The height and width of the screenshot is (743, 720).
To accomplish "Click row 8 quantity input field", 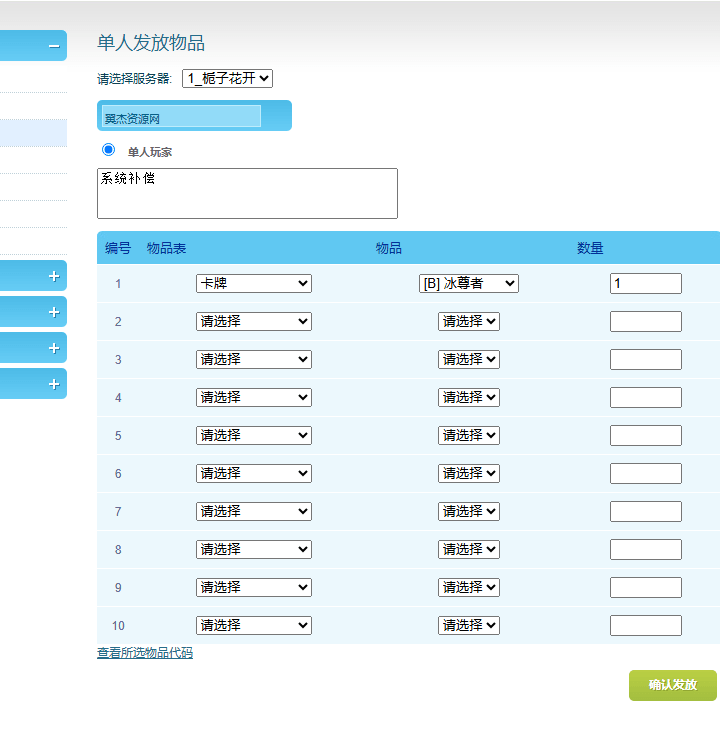I will tap(646, 549).
